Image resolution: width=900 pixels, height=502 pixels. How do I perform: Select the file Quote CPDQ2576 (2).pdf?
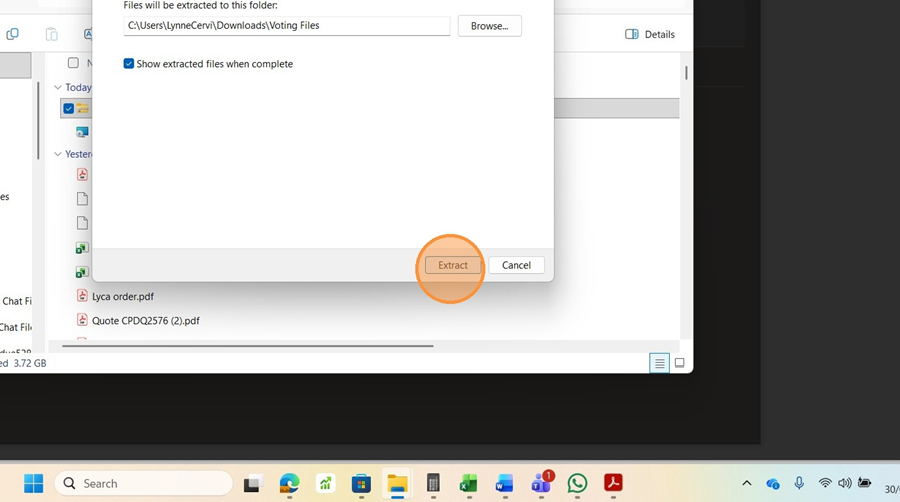coord(146,321)
